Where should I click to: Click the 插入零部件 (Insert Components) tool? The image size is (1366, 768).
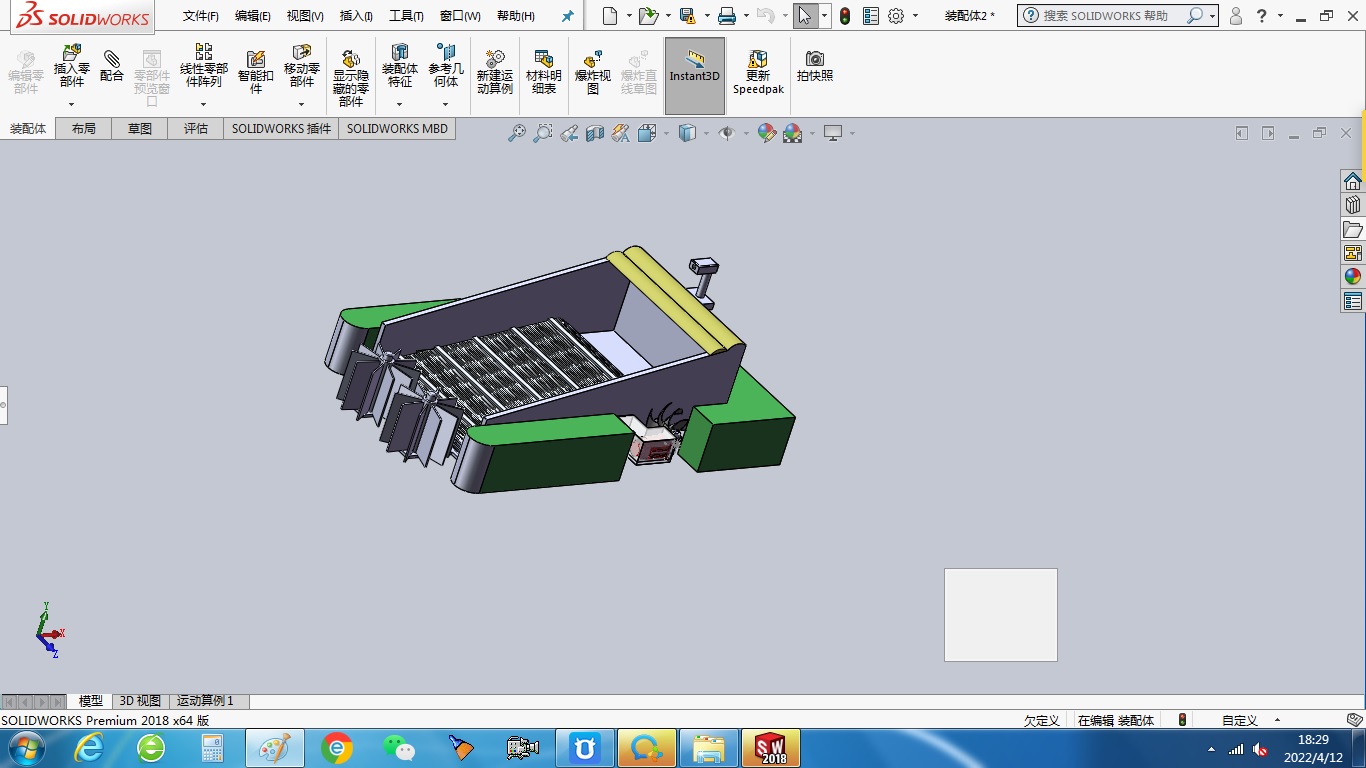[71, 65]
